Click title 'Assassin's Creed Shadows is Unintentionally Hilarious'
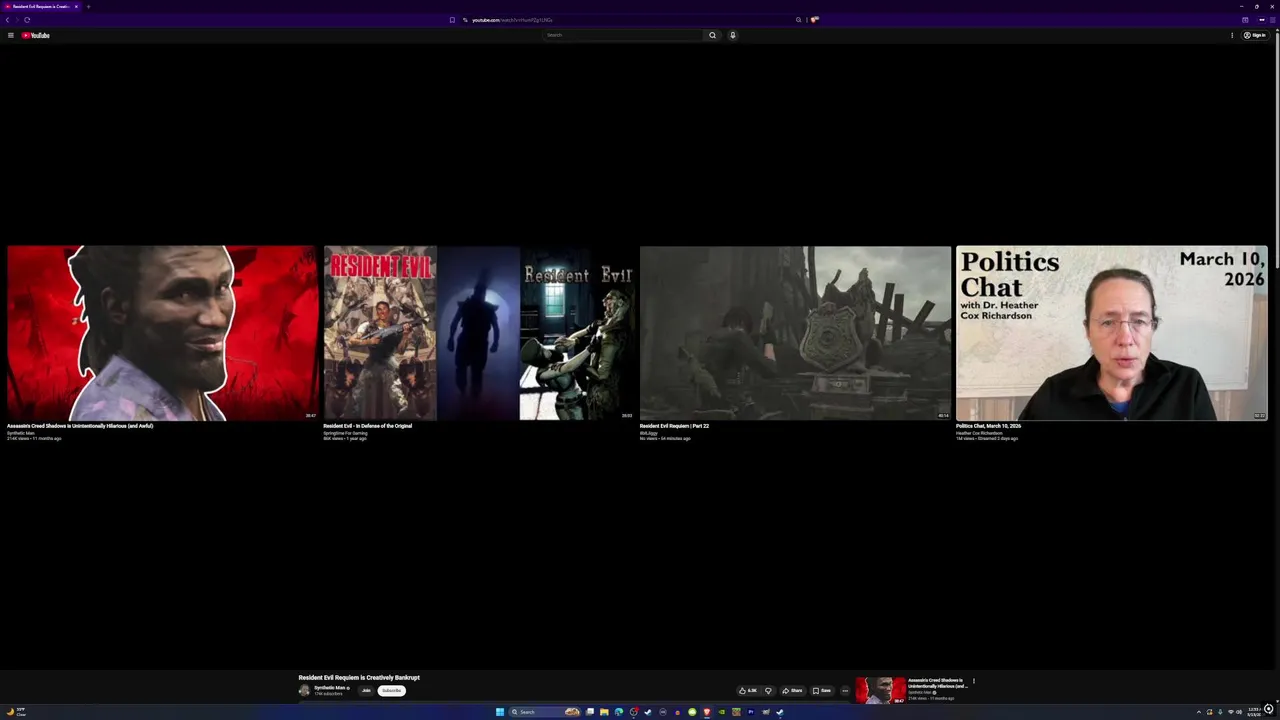 pyautogui.click(x=80, y=426)
